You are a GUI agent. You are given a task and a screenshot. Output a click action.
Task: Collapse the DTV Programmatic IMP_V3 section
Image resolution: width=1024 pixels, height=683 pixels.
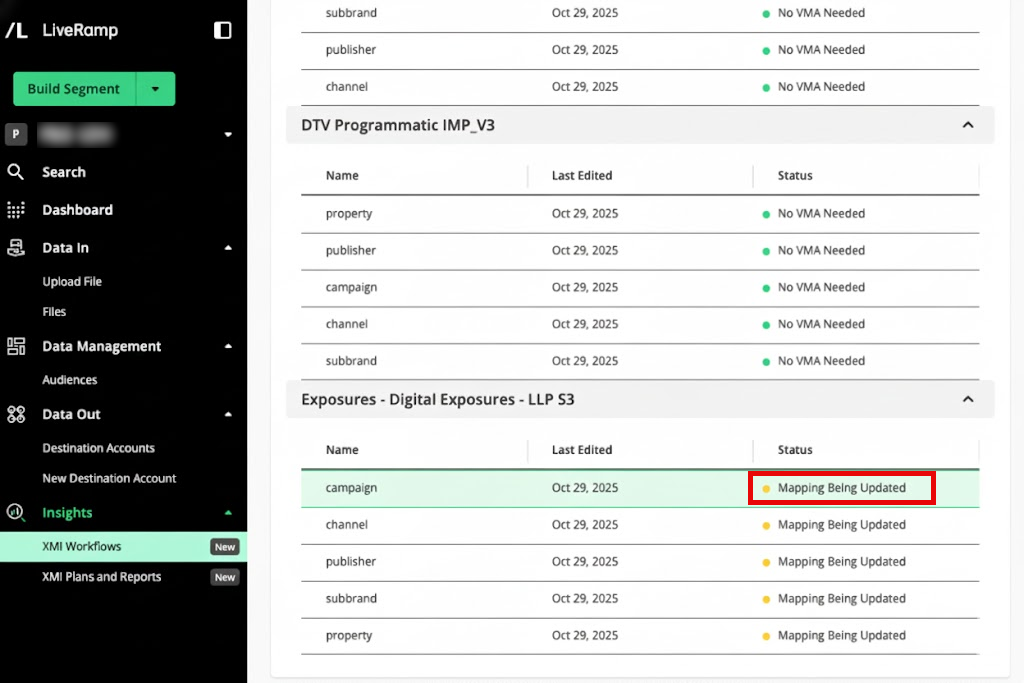click(x=967, y=125)
